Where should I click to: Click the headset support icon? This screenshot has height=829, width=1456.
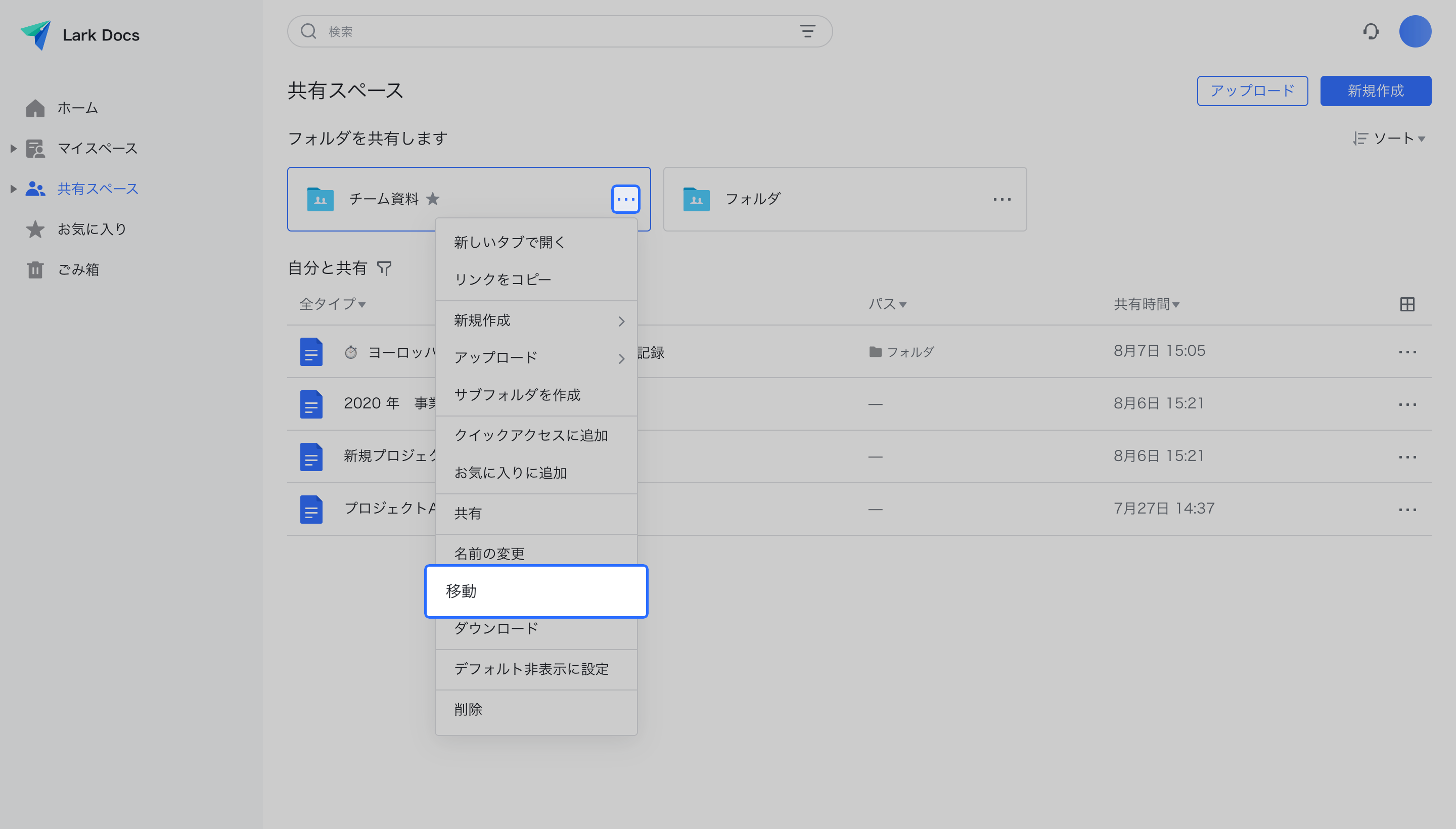pos(1370,32)
